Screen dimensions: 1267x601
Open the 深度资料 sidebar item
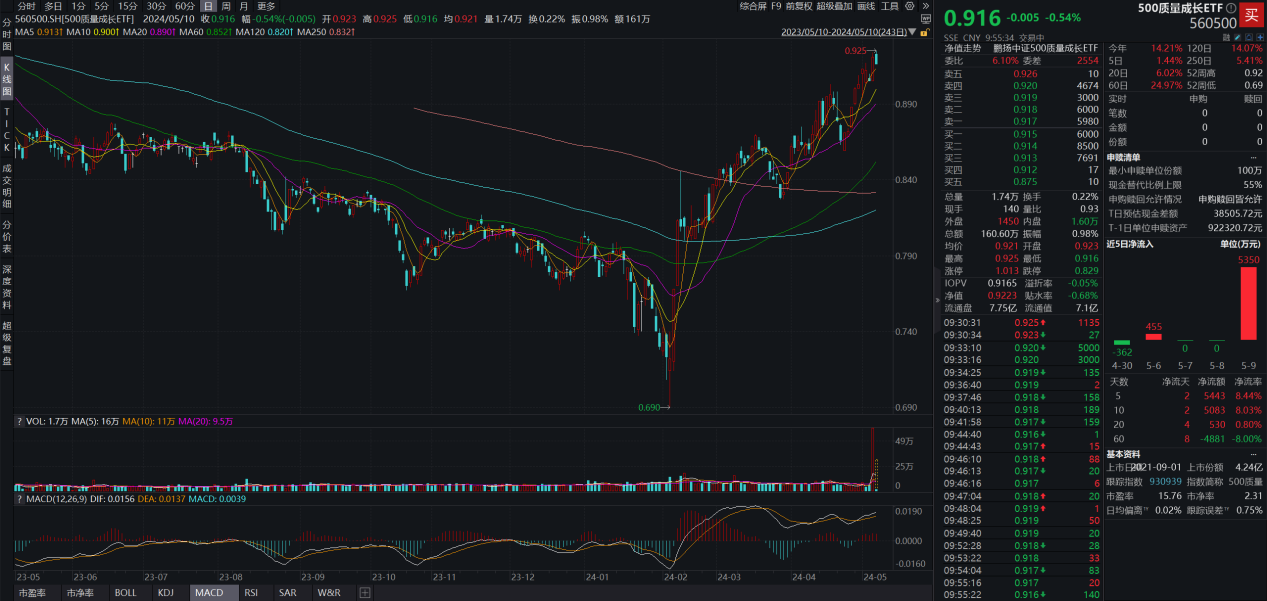pos(7,287)
